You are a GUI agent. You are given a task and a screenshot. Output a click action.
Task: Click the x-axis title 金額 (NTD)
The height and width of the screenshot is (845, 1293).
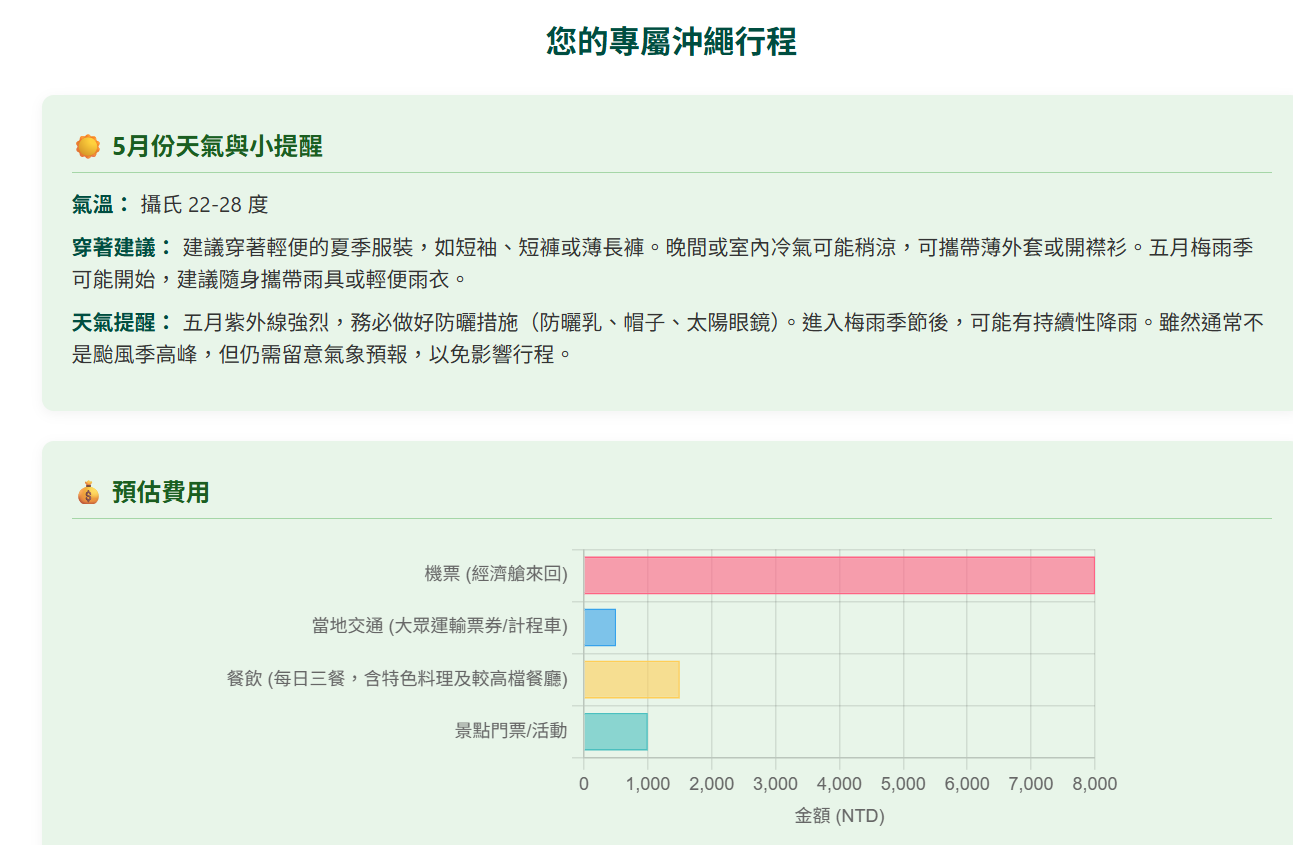coord(839,816)
